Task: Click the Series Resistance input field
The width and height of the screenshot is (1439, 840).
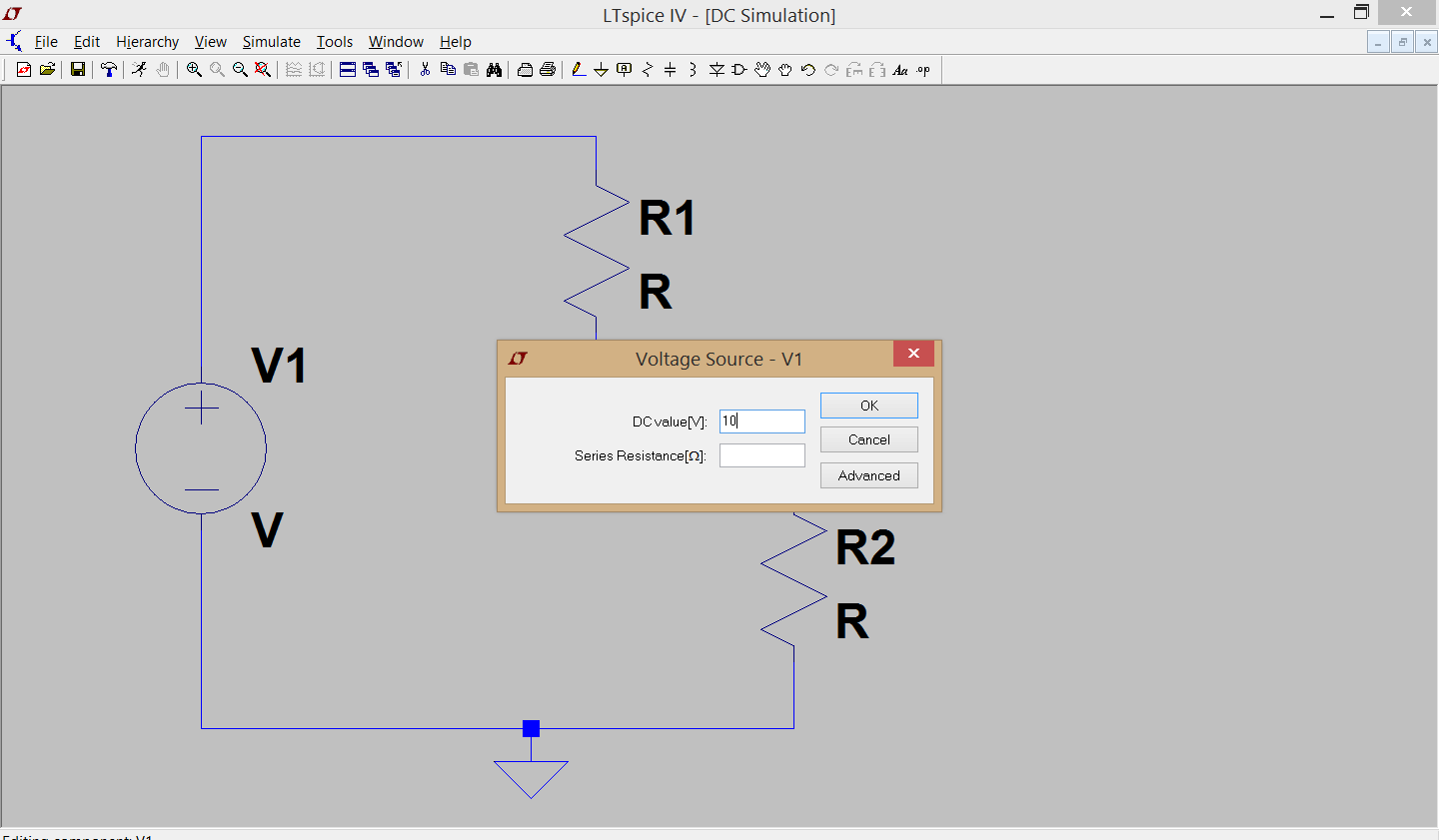Action: tap(762, 455)
